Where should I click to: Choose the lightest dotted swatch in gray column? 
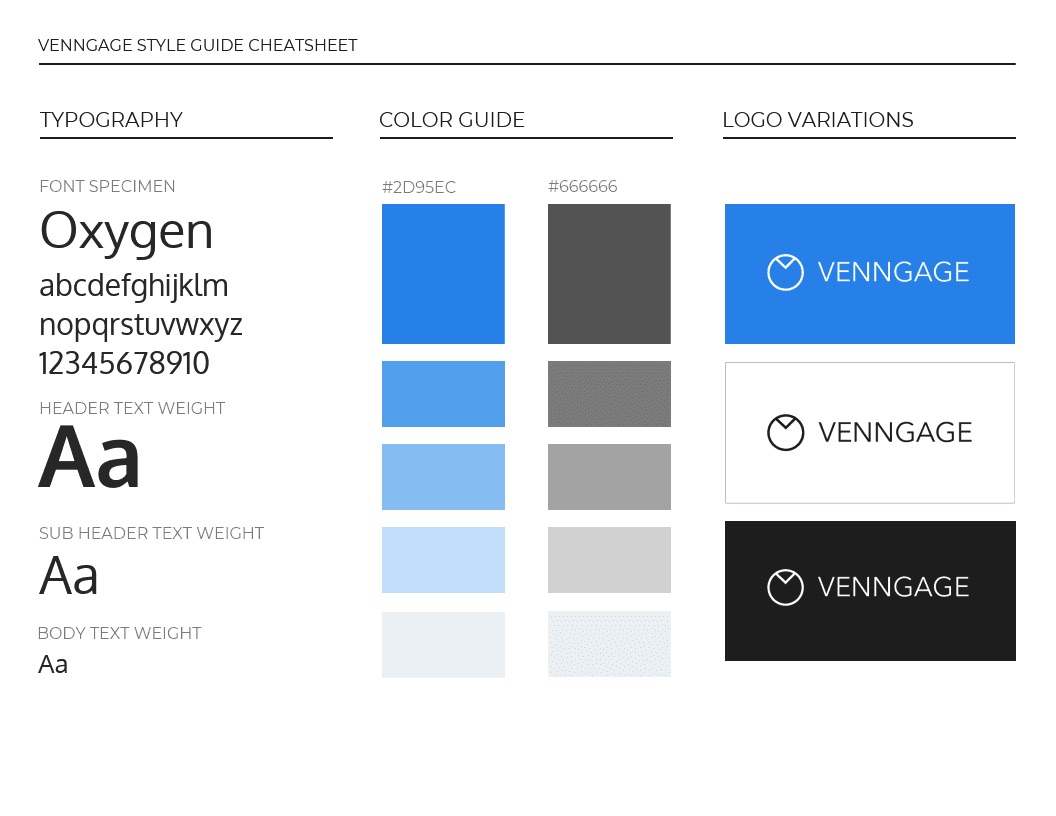coord(609,645)
